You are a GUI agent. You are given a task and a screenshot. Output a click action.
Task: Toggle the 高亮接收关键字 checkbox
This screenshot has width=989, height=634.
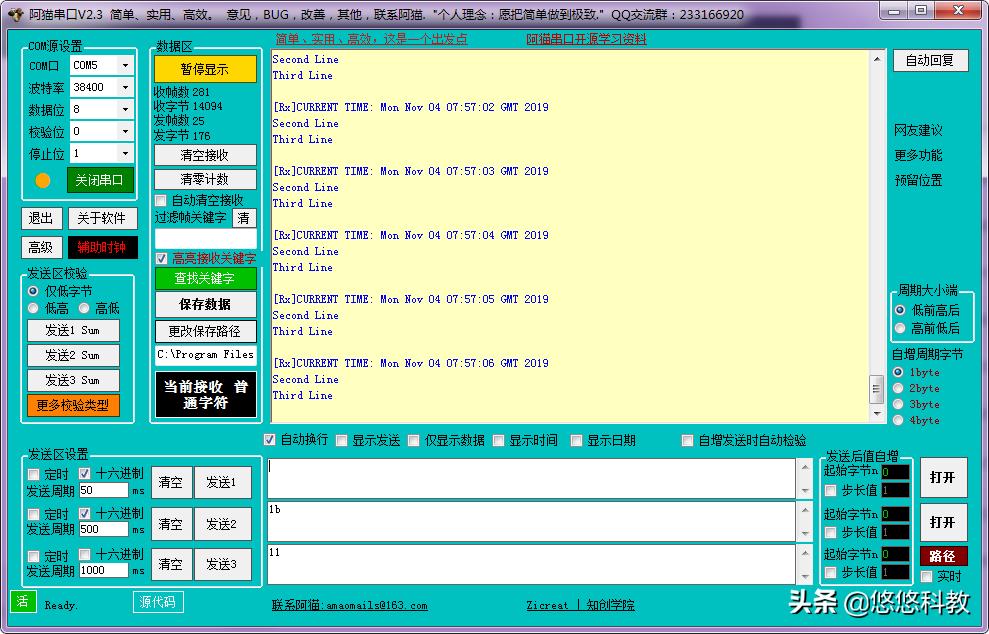[161, 259]
